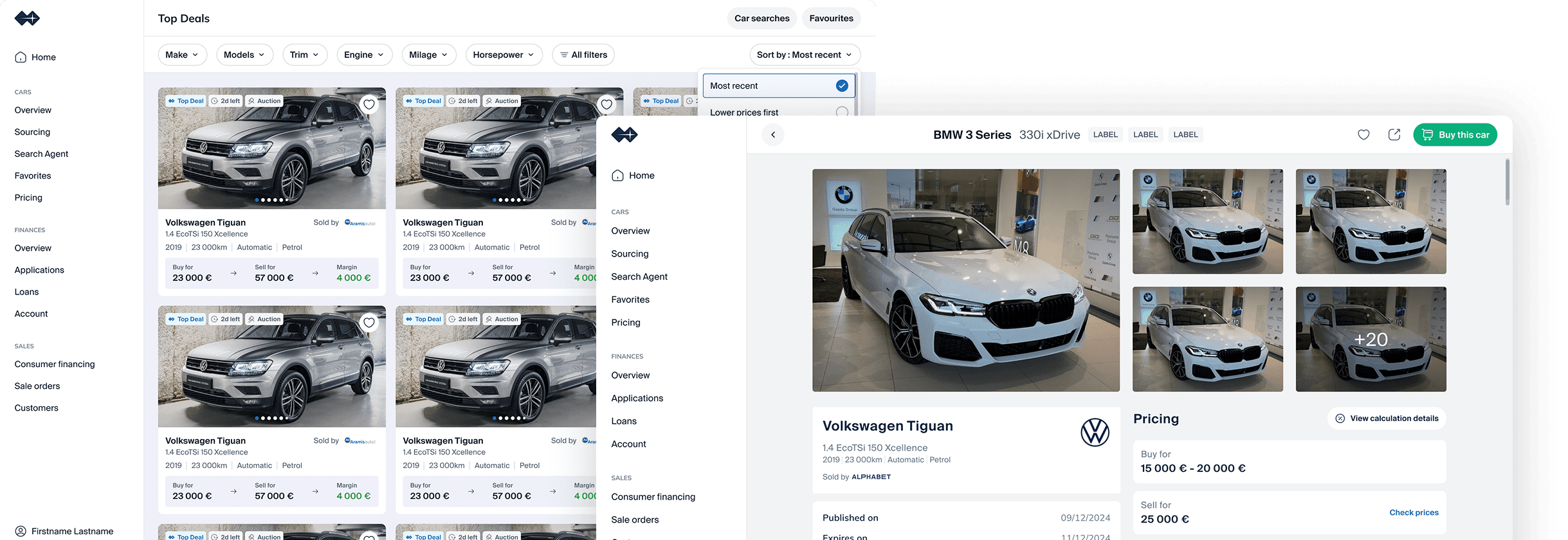Screen dimensions: 1568x540
Task: Click the first LABEL tag beside 330i xDrive
Action: (1106, 135)
